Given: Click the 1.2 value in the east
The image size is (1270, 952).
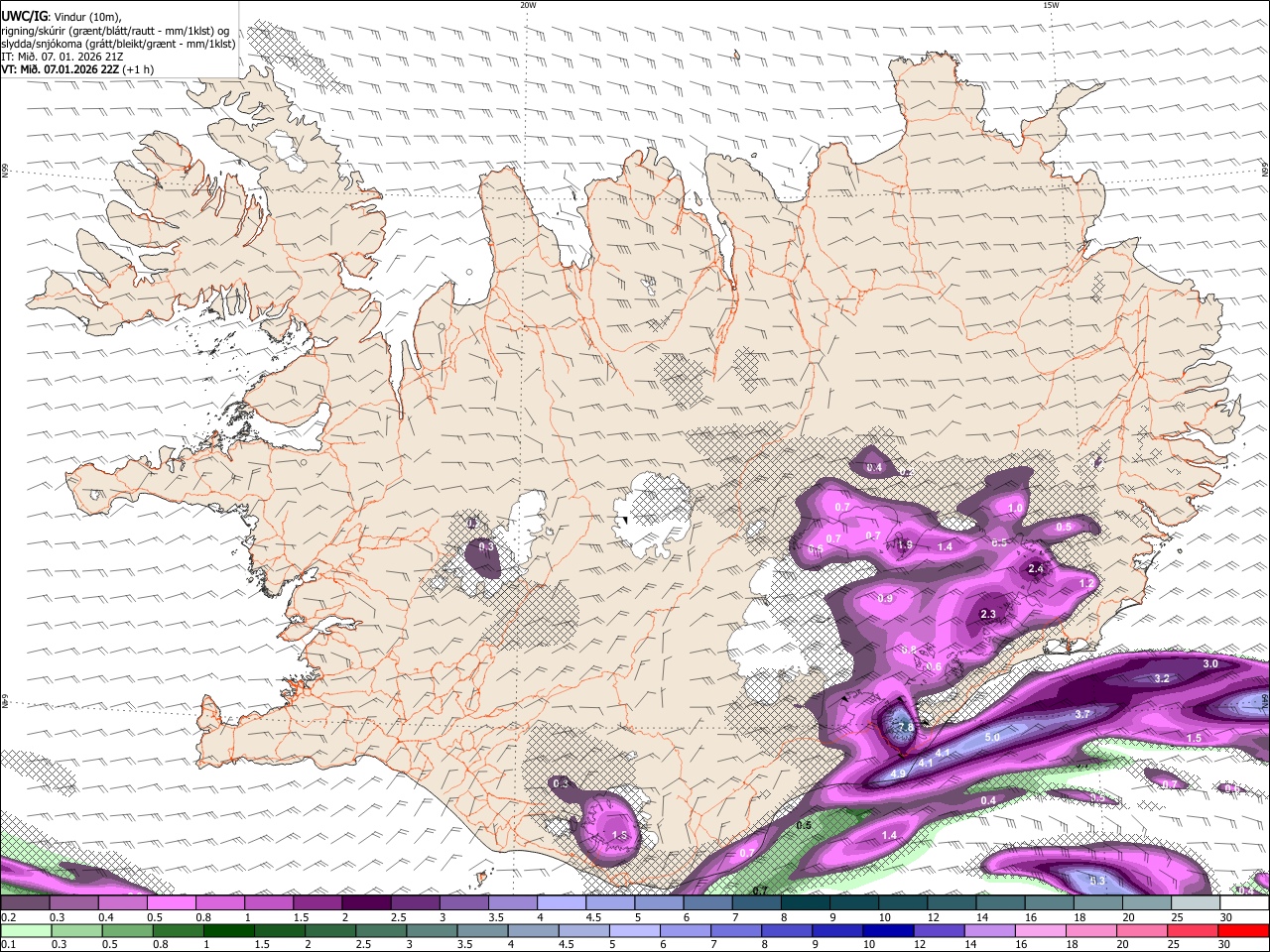Looking at the screenshot, I should (1086, 584).
